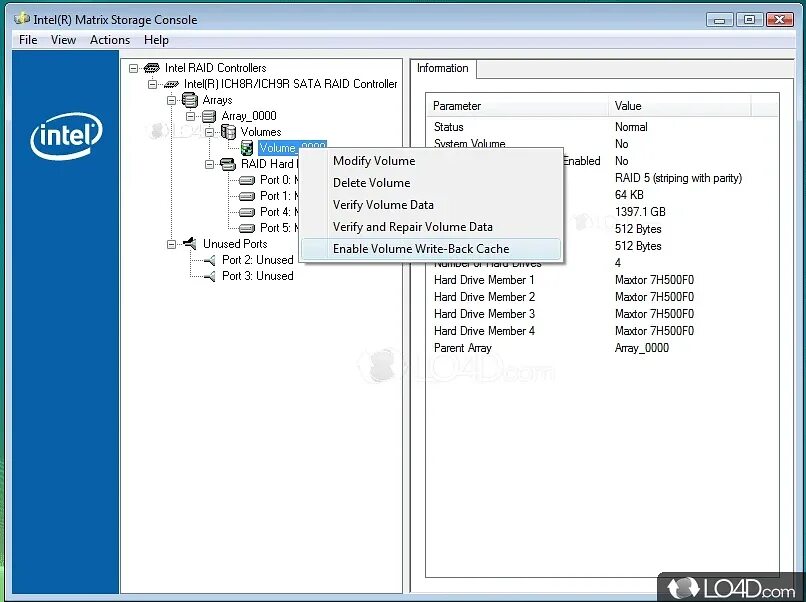The width and height of the screenshot is (806, 602).
Task: Open the File menu
Action: [x=28, y=40]
